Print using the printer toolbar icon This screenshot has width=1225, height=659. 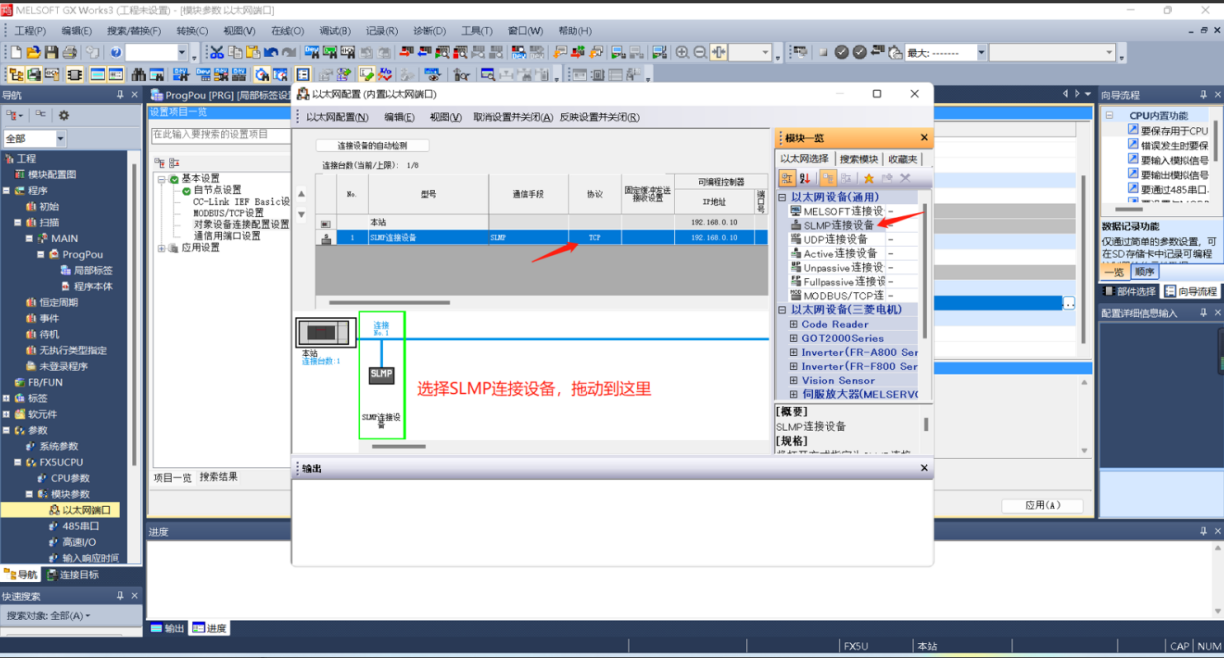coord(69,52)
